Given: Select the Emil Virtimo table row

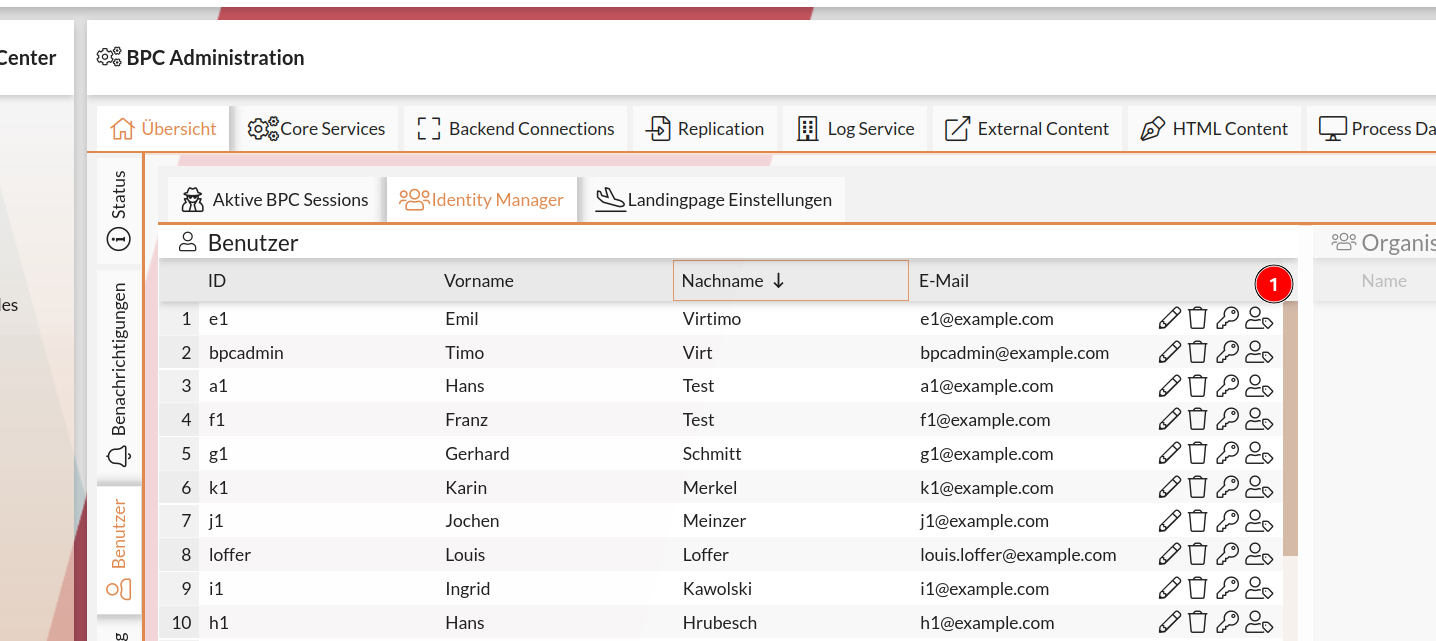Looking at the screenshot, I should [600, 319].
